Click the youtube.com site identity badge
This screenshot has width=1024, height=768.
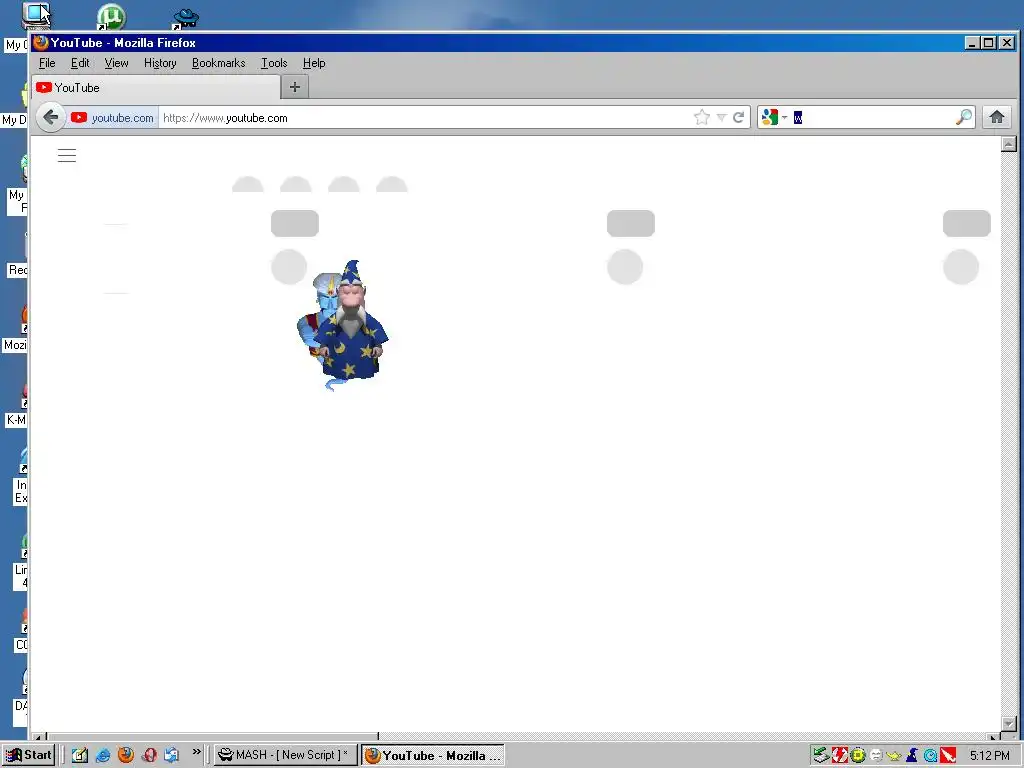click(114, 118)
